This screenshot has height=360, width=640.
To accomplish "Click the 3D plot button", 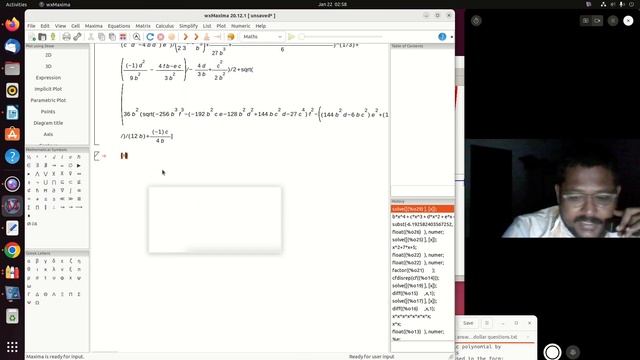I will point(48,66).
